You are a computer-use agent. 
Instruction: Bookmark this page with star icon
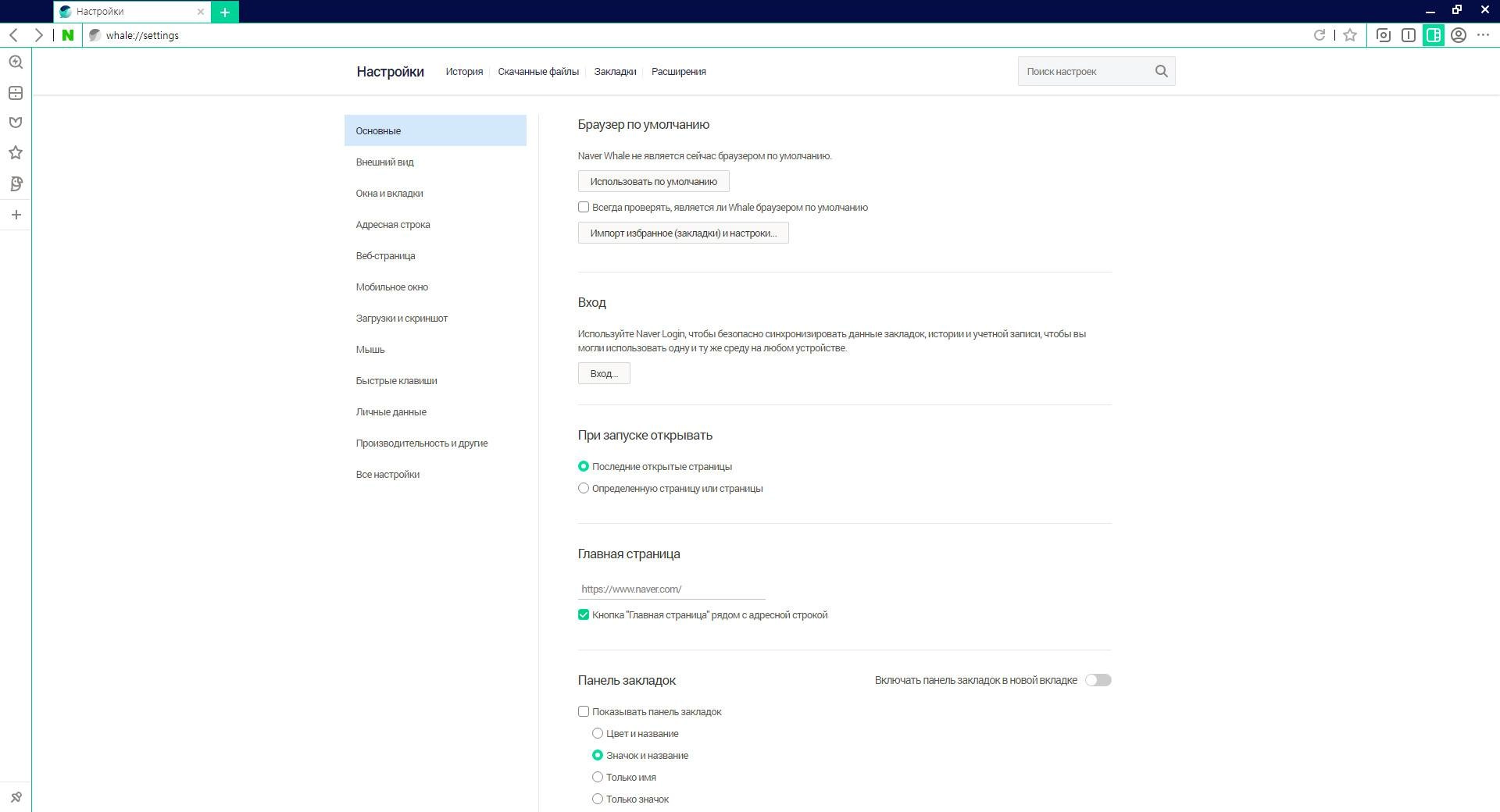point(1350,35)
